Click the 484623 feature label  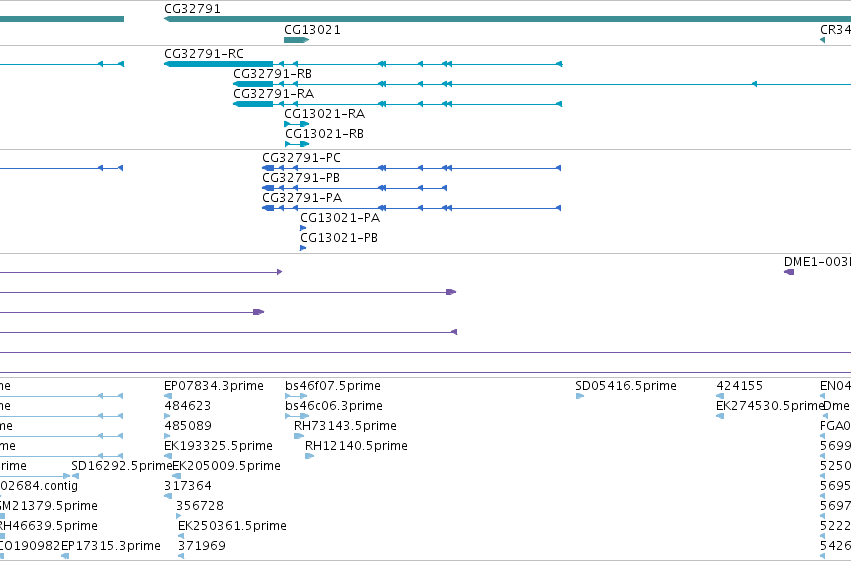pos(188,406)
